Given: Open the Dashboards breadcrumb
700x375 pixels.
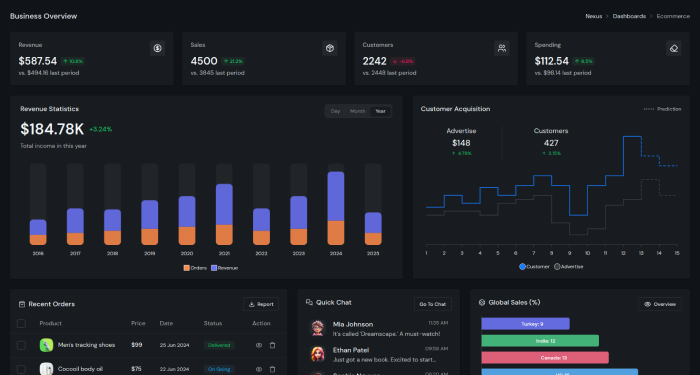Looking at the screenshot, I should (x=629, y=16).
